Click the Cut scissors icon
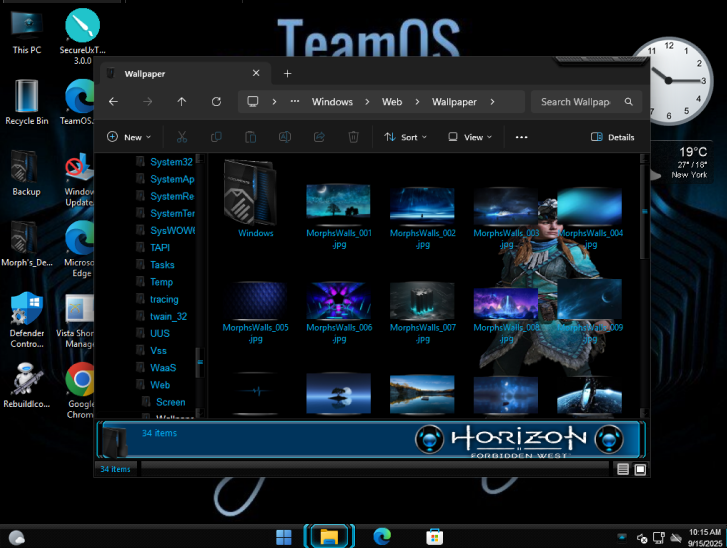 click(182, 137)
